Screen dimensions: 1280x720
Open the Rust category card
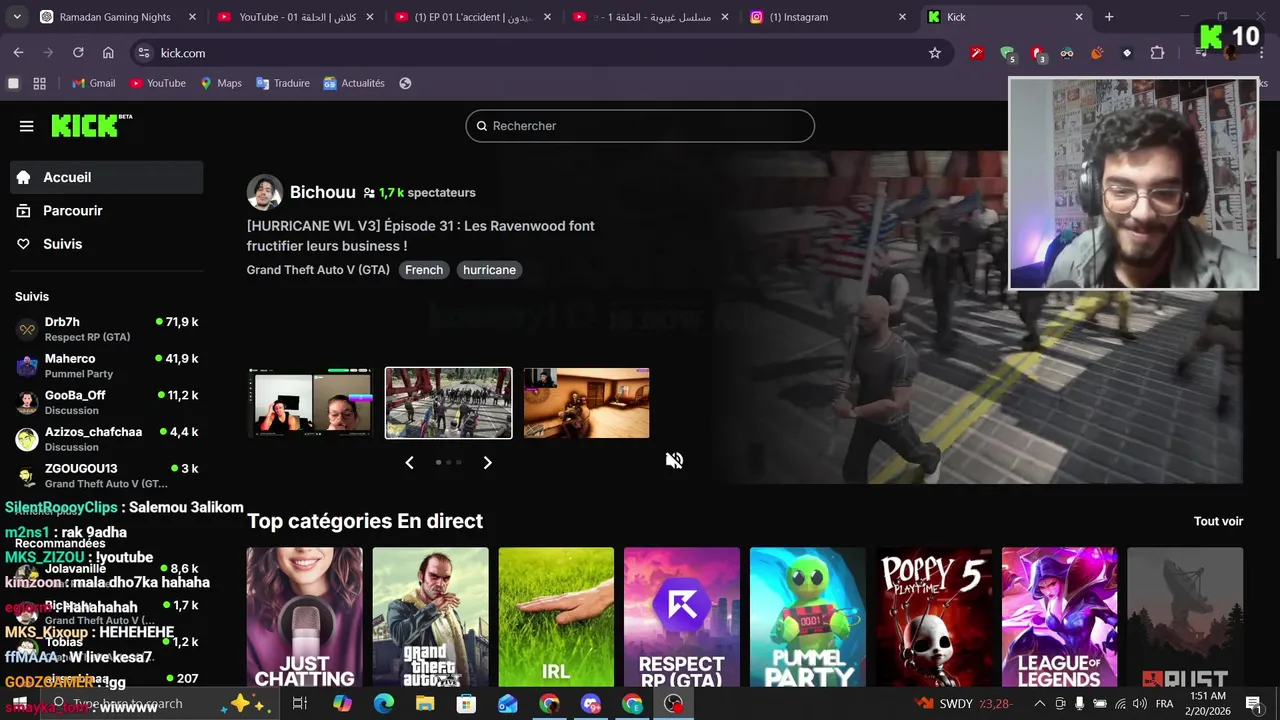coord(1185,617)
